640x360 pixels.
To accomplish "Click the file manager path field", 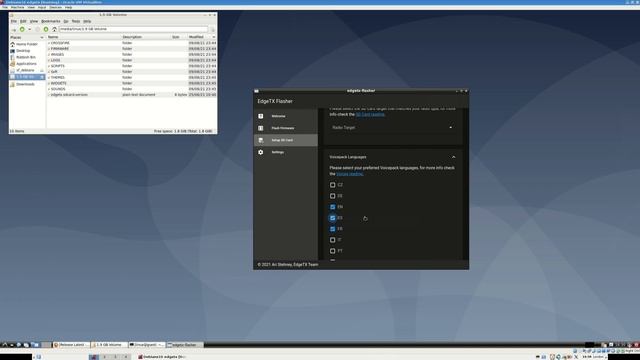I will (133, 29).
